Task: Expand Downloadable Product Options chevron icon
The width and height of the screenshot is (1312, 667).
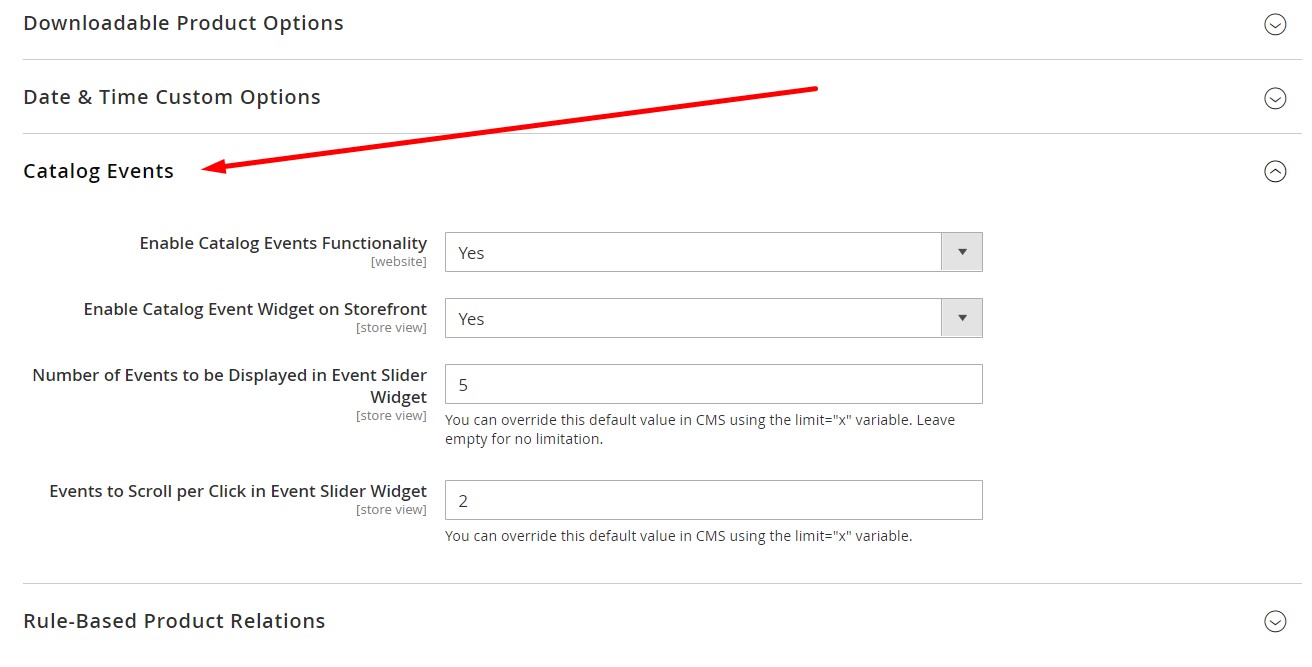Action: coord(1275,24)
